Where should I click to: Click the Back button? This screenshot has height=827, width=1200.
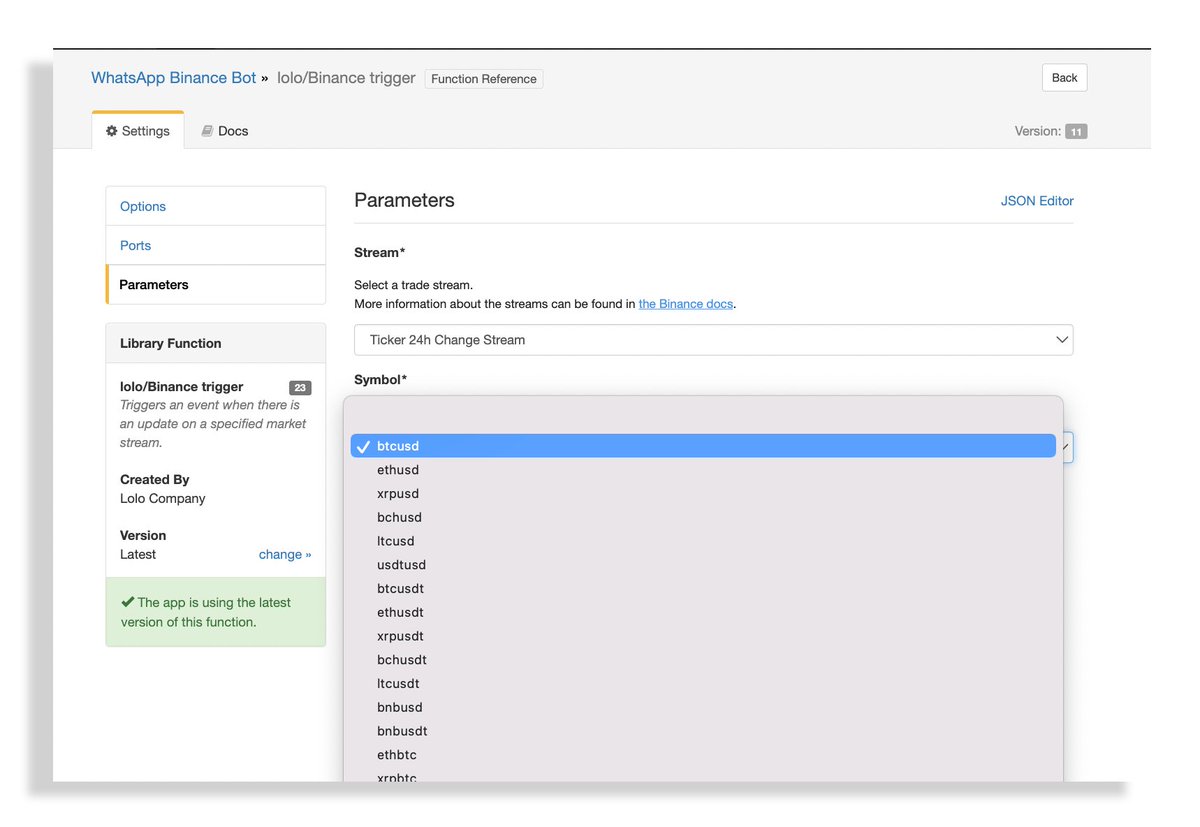[x=1064, y=78]
